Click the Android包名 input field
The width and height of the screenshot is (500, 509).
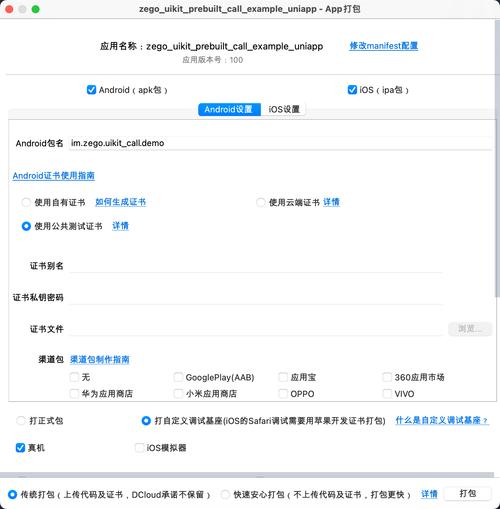click(280, 143)
